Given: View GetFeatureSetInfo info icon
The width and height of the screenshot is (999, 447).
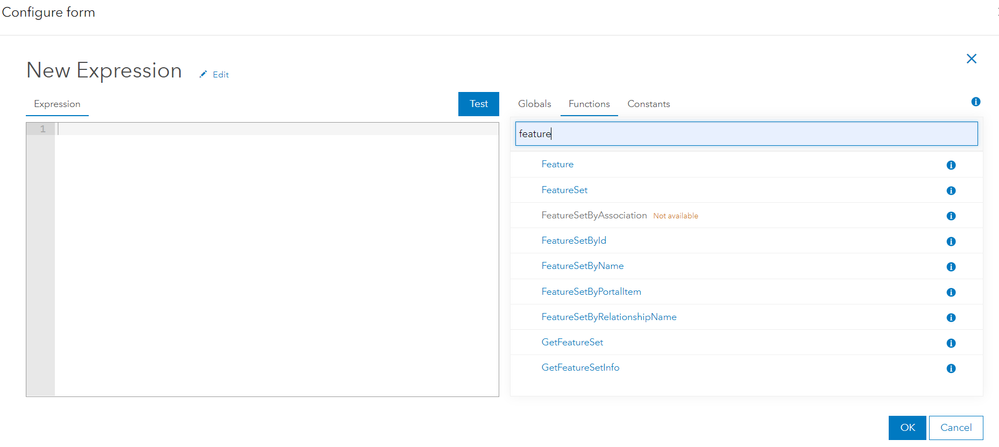Looking at the screenshot, I should pos(951,368).
